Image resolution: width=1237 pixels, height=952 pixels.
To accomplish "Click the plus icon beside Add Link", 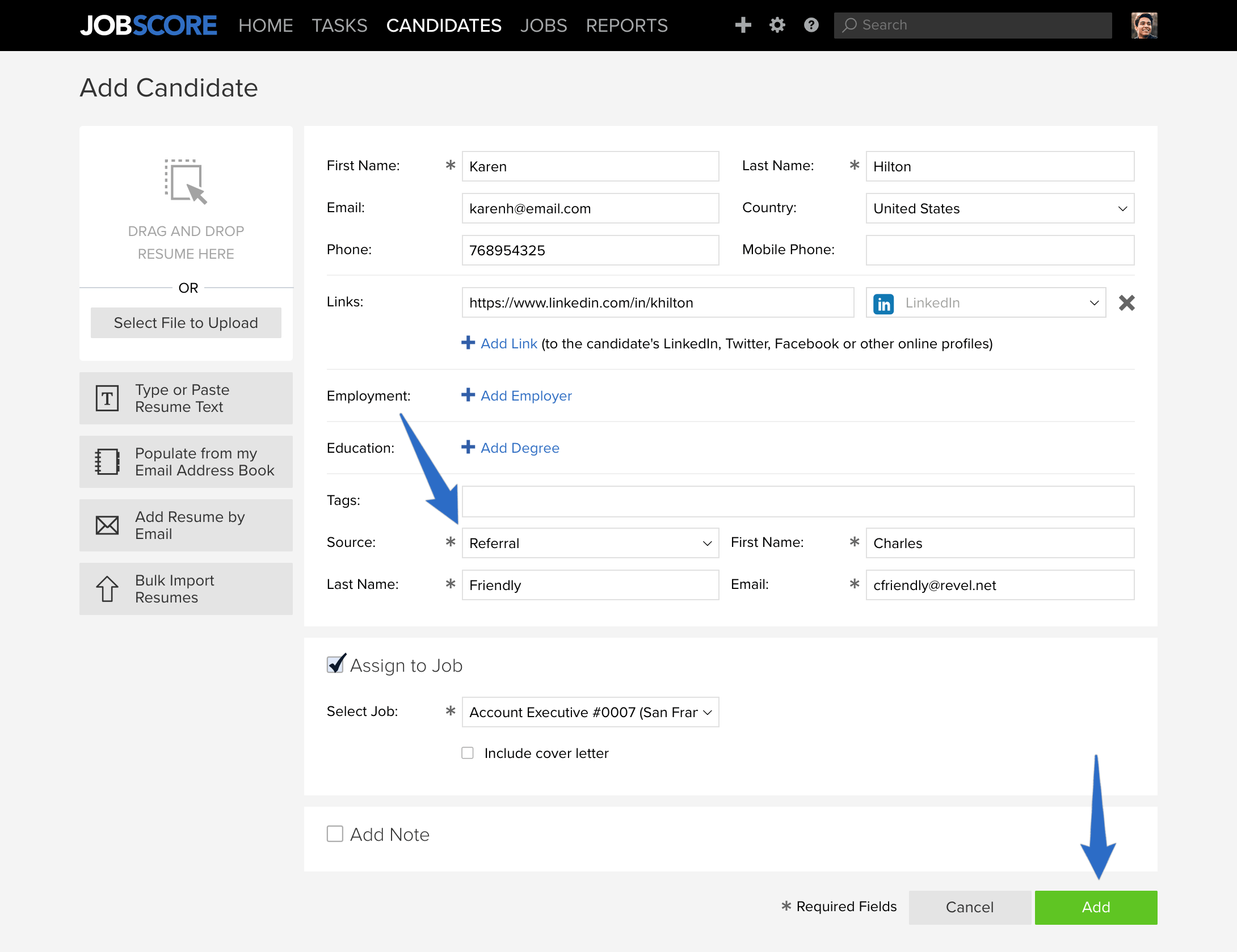I will pyautogui.click(x=468, y=343).
